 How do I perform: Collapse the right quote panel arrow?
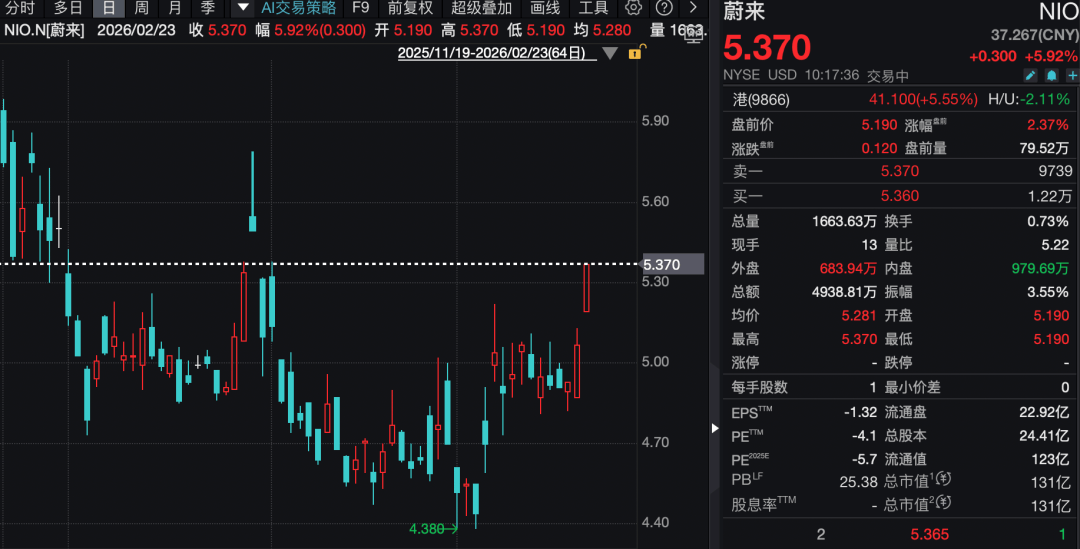[714, 428]
